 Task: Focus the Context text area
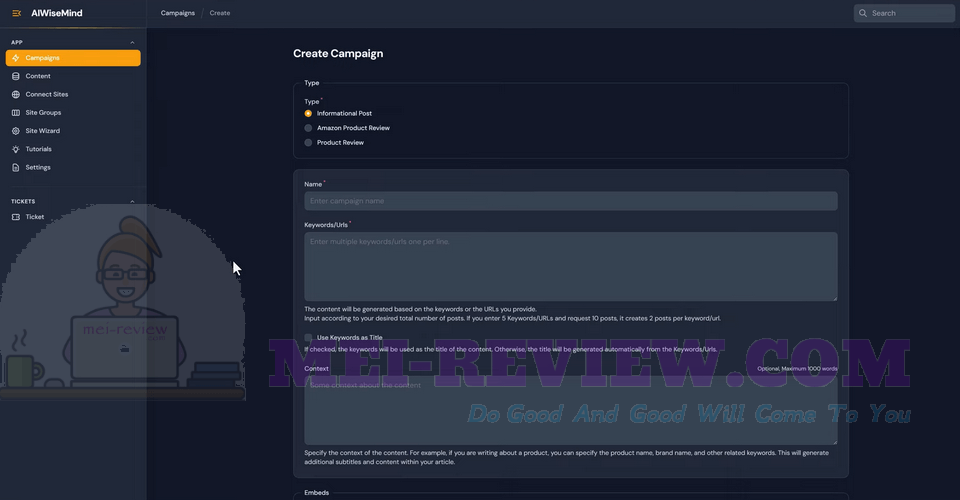[571, 410]
